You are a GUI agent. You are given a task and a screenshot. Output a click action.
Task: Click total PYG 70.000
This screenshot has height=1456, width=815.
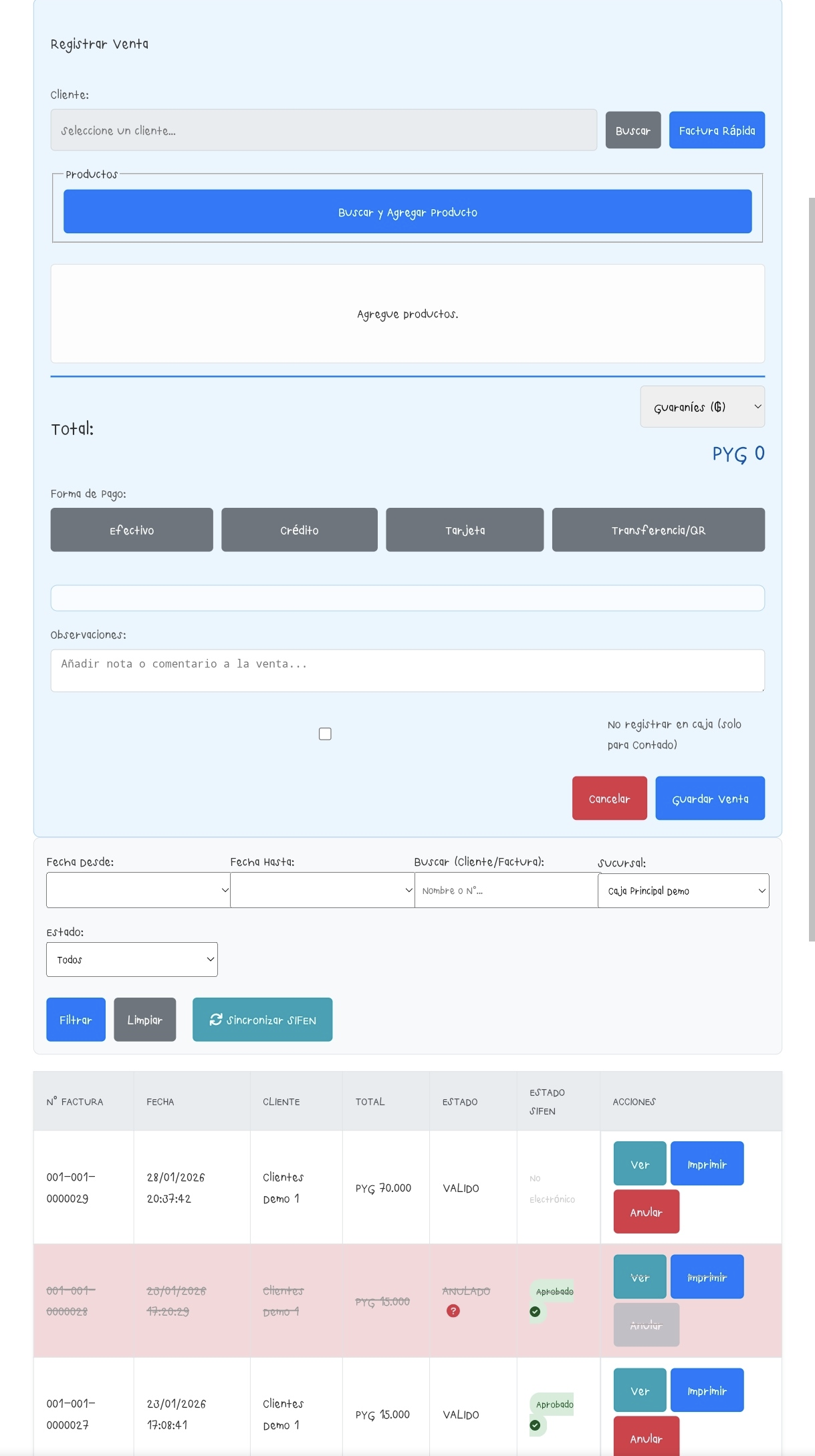pos(383,1188)
